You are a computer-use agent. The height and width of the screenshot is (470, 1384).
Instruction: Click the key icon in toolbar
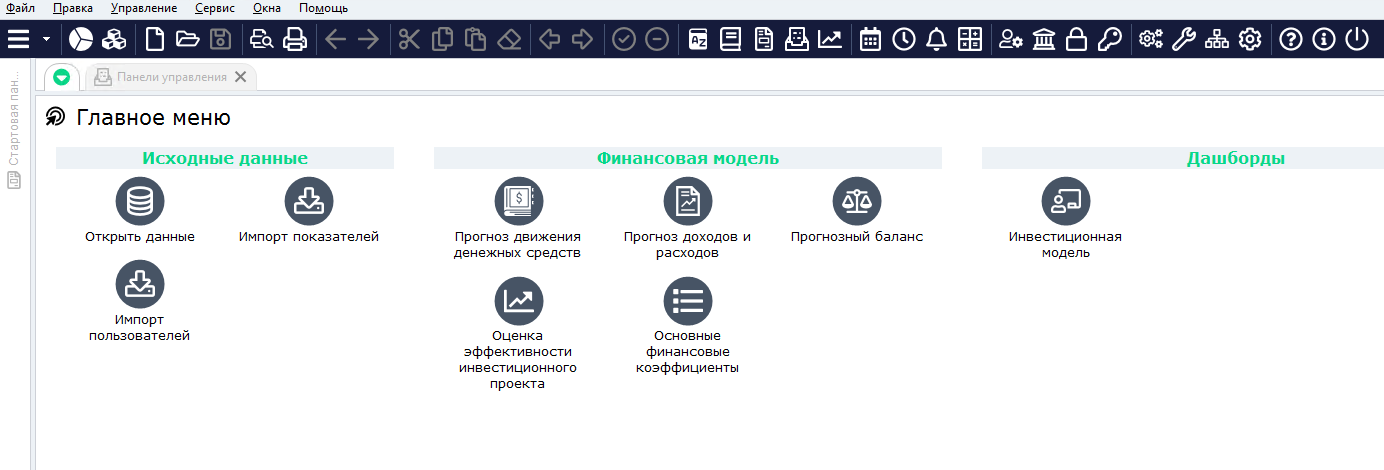1109,39
